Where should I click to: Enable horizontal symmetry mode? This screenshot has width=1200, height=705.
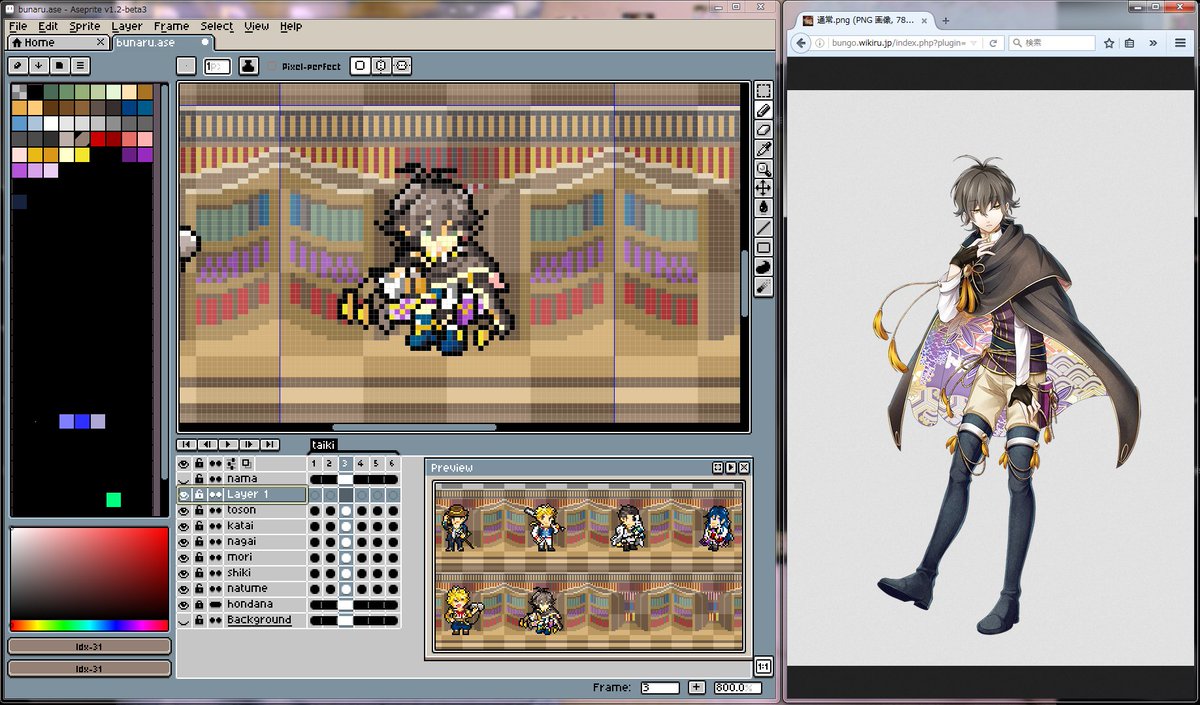pos(381,66)
